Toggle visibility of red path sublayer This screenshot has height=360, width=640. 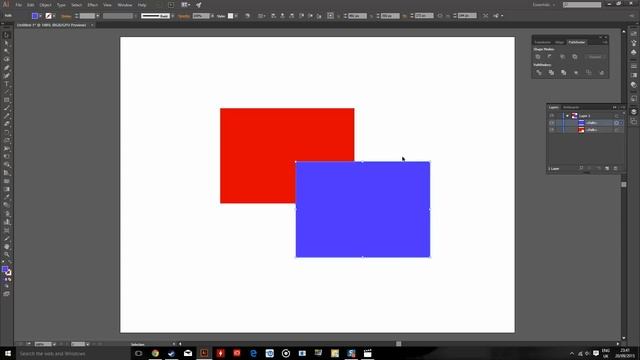pyautogui.click(x=552, y=130)
